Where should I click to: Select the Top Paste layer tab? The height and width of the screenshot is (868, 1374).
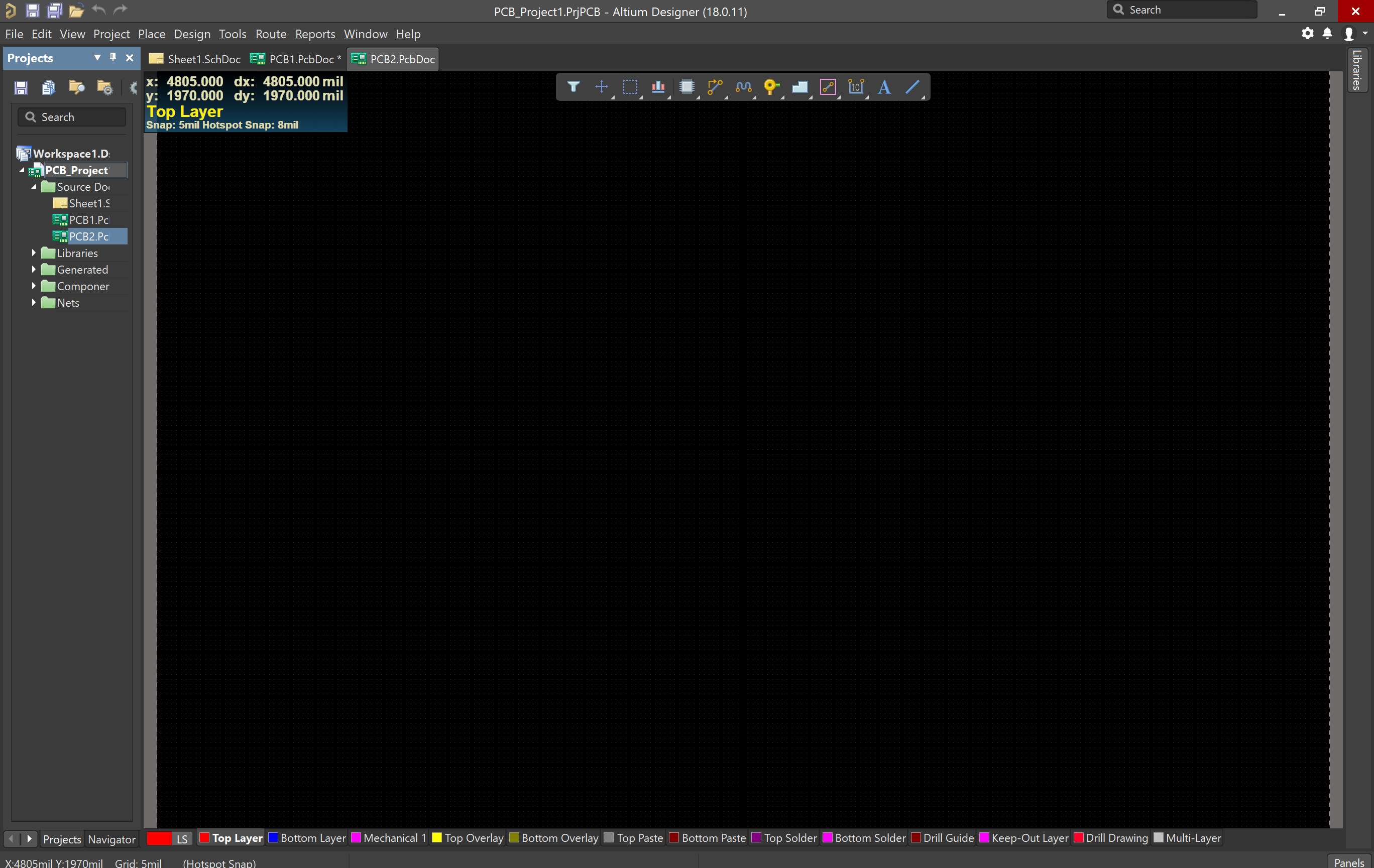tap(633, 838)
